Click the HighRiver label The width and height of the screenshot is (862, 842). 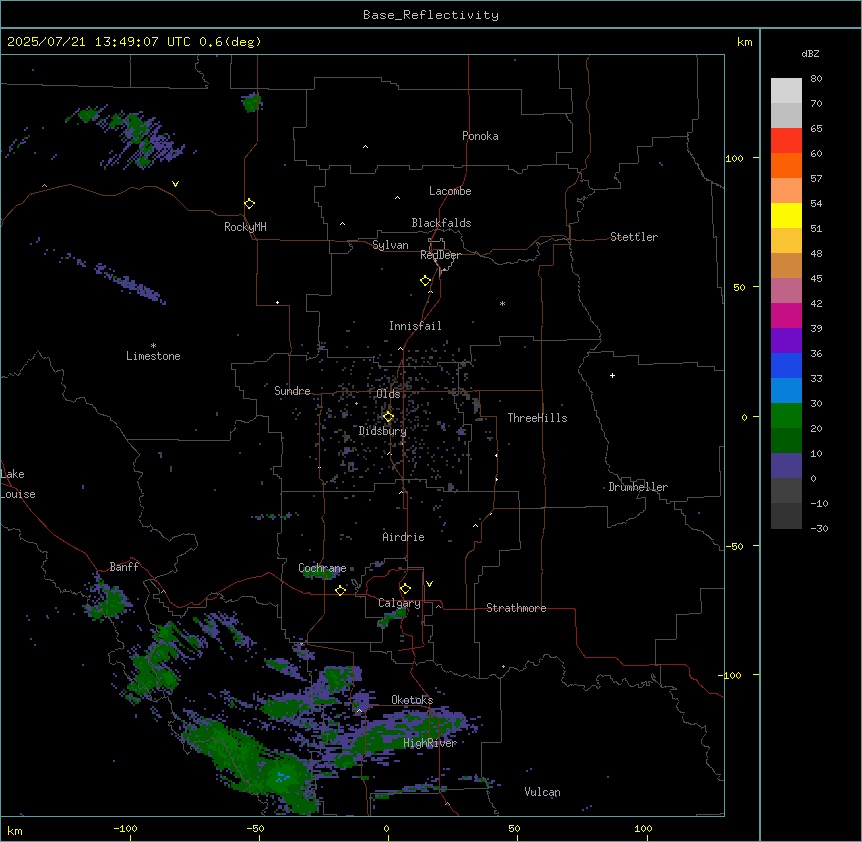430,743
